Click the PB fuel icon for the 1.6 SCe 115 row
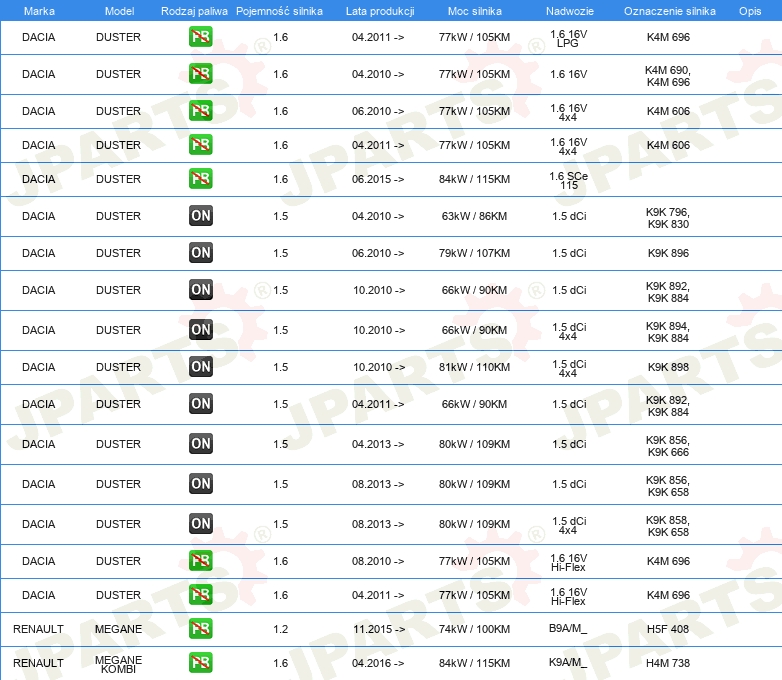Screen dimensions: 782x680 (x=200, y=179)
